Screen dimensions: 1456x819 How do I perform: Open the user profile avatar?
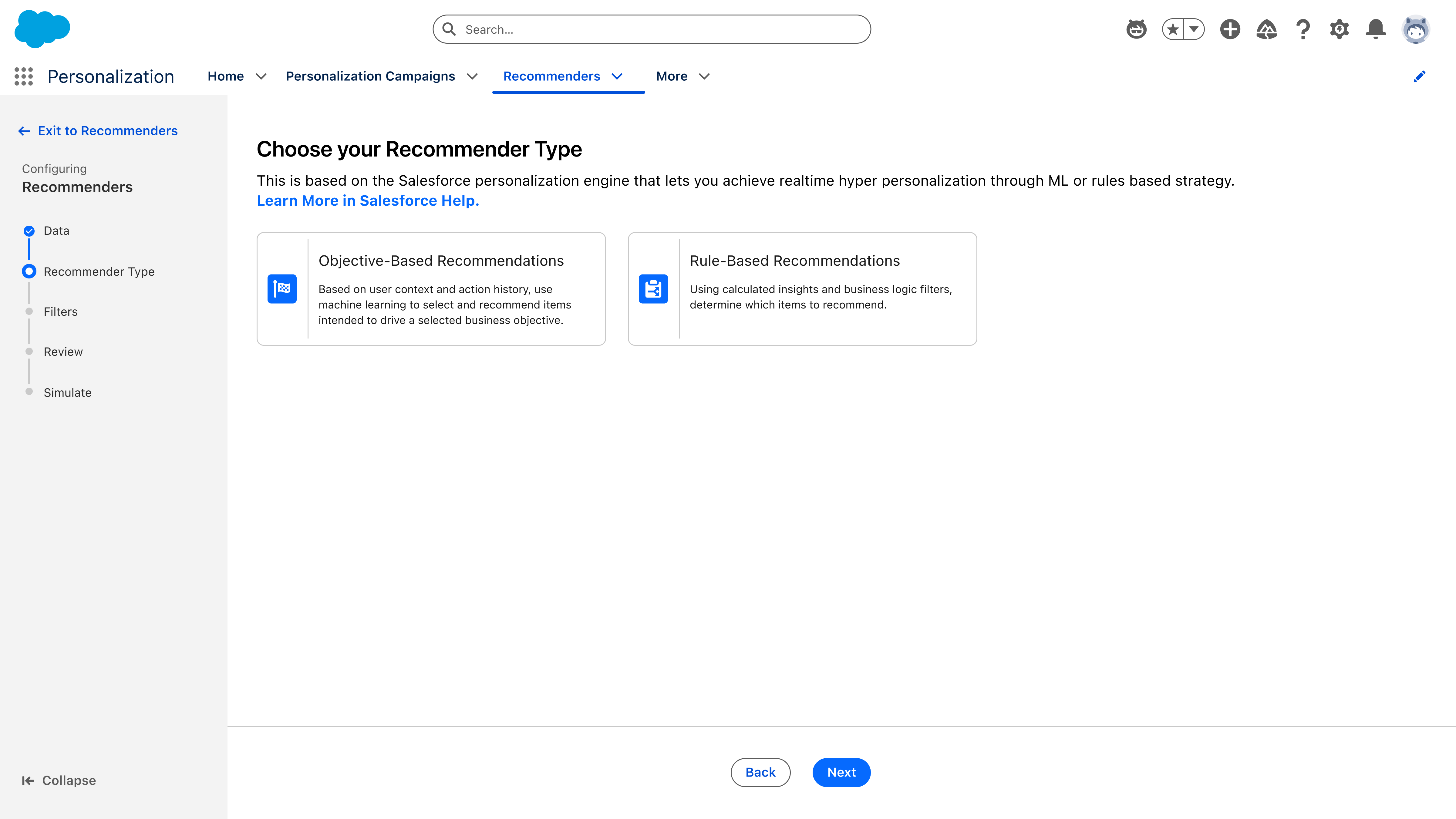click(x=1416, y=29)
